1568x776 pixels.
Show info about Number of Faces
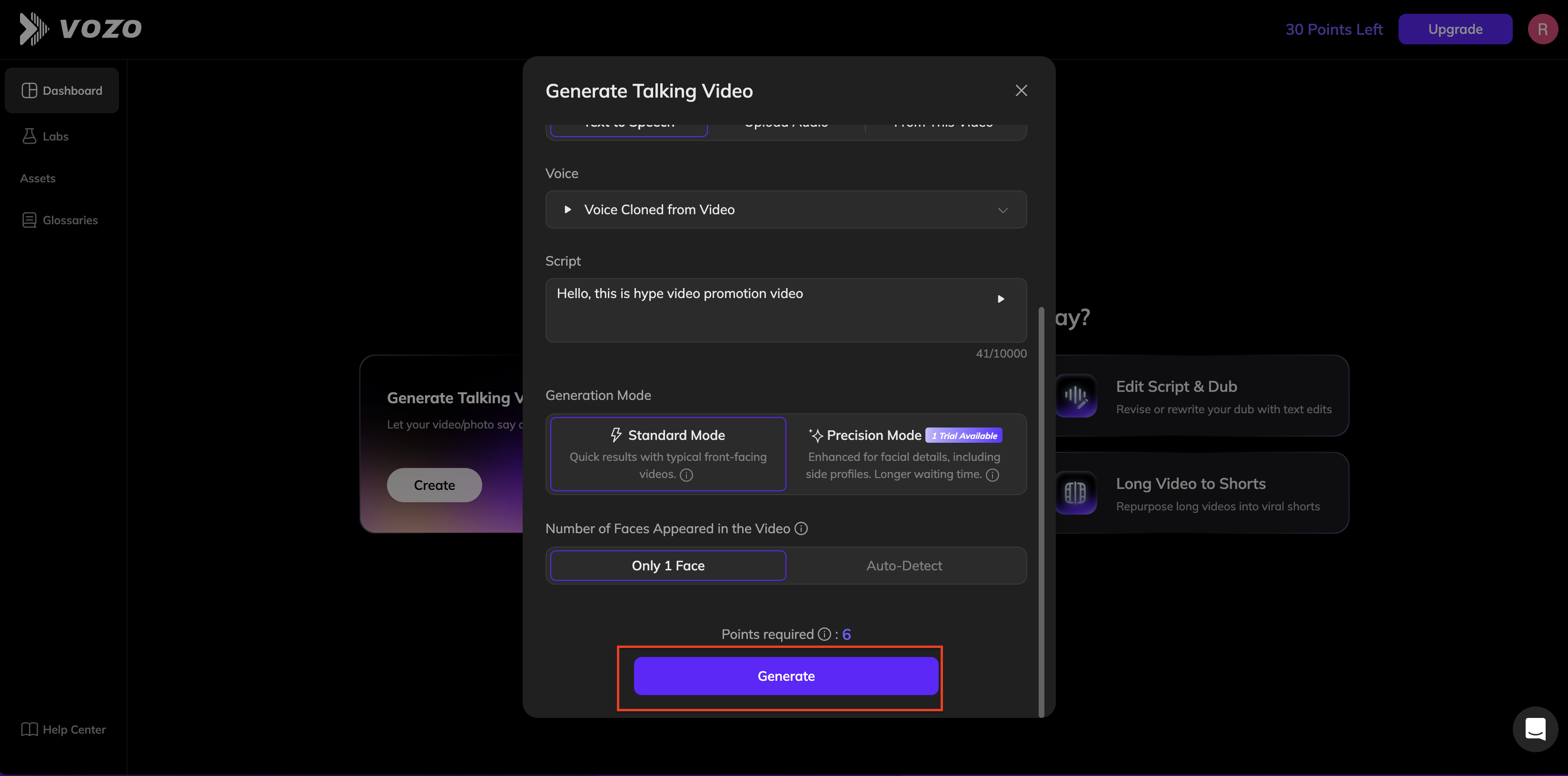click(801, 528)
